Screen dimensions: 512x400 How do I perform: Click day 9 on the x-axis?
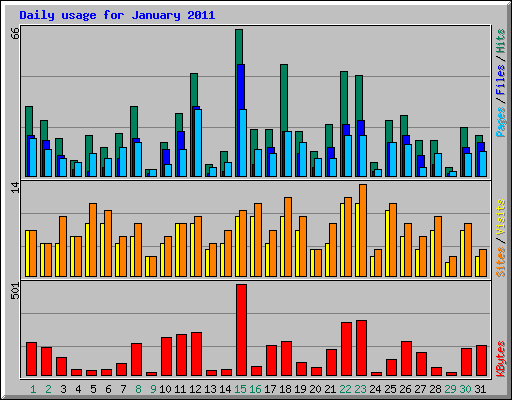click(x=153, y=389)
